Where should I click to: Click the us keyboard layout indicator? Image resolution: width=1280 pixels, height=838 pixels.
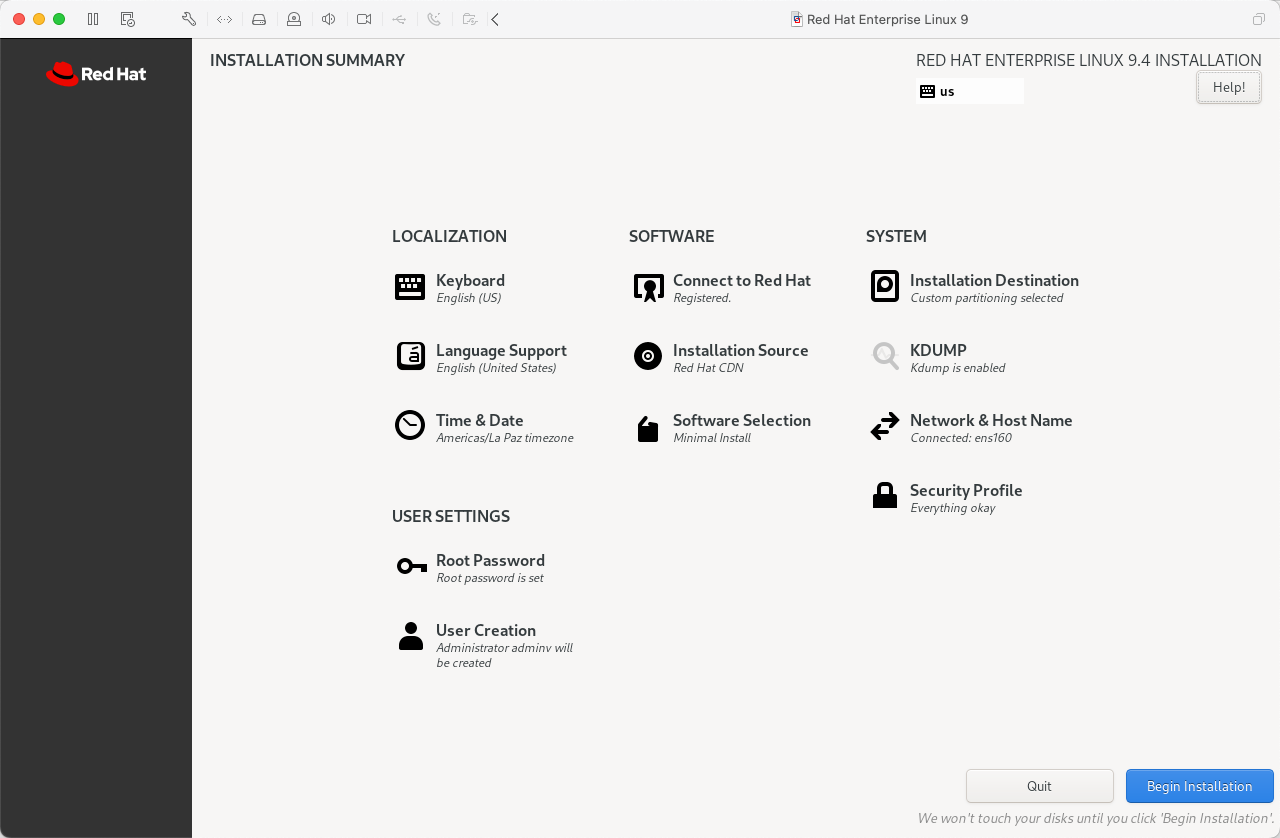[x=969, y=91]
